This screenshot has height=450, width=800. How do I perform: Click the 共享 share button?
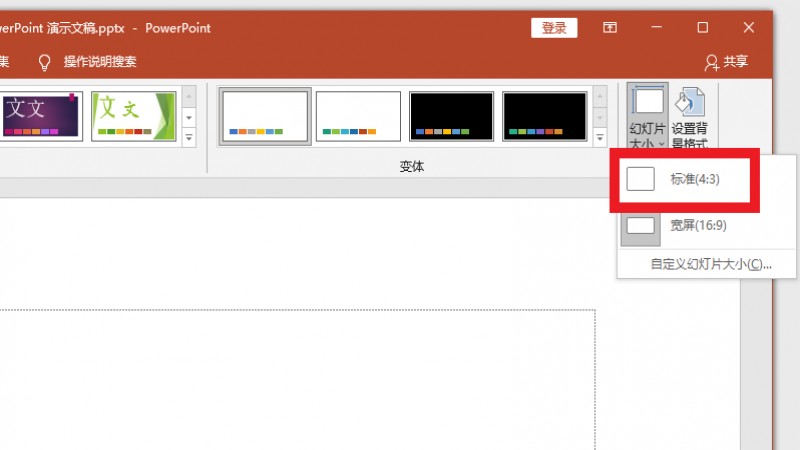[727, 62]
